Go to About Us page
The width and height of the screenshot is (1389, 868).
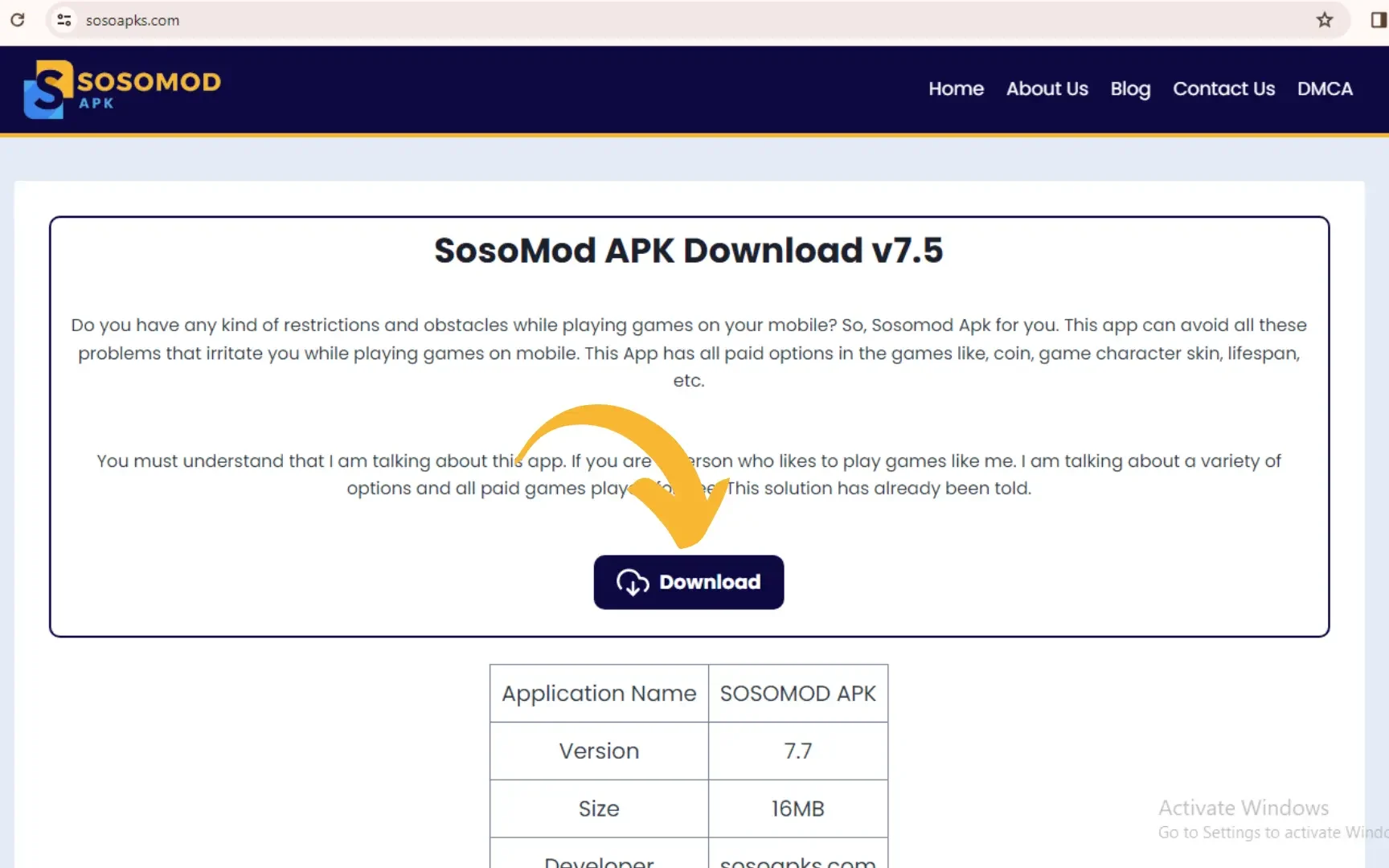pyautogui.click(x=1047, y=88)
